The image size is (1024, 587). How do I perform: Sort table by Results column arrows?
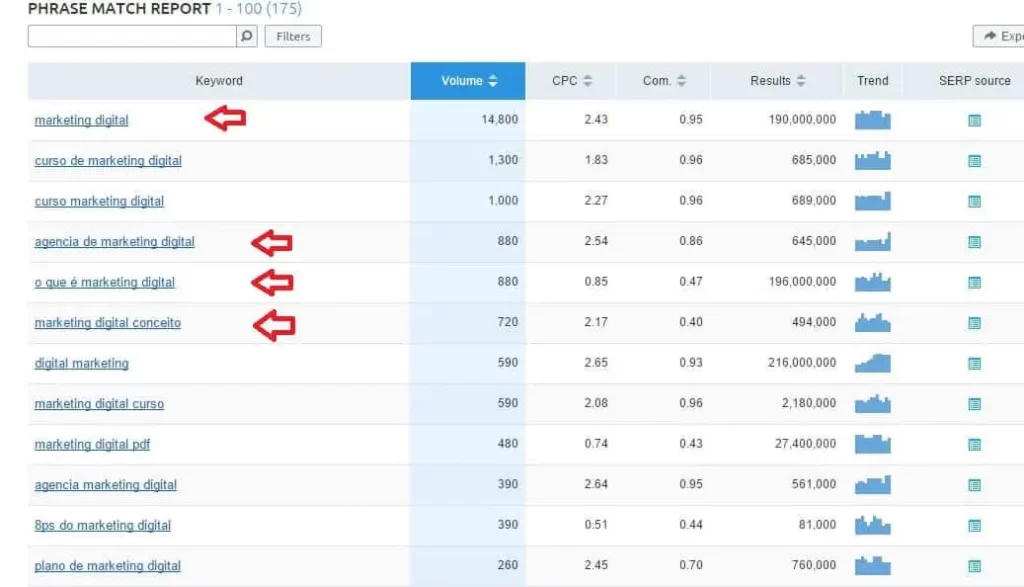tap(801, 81)
